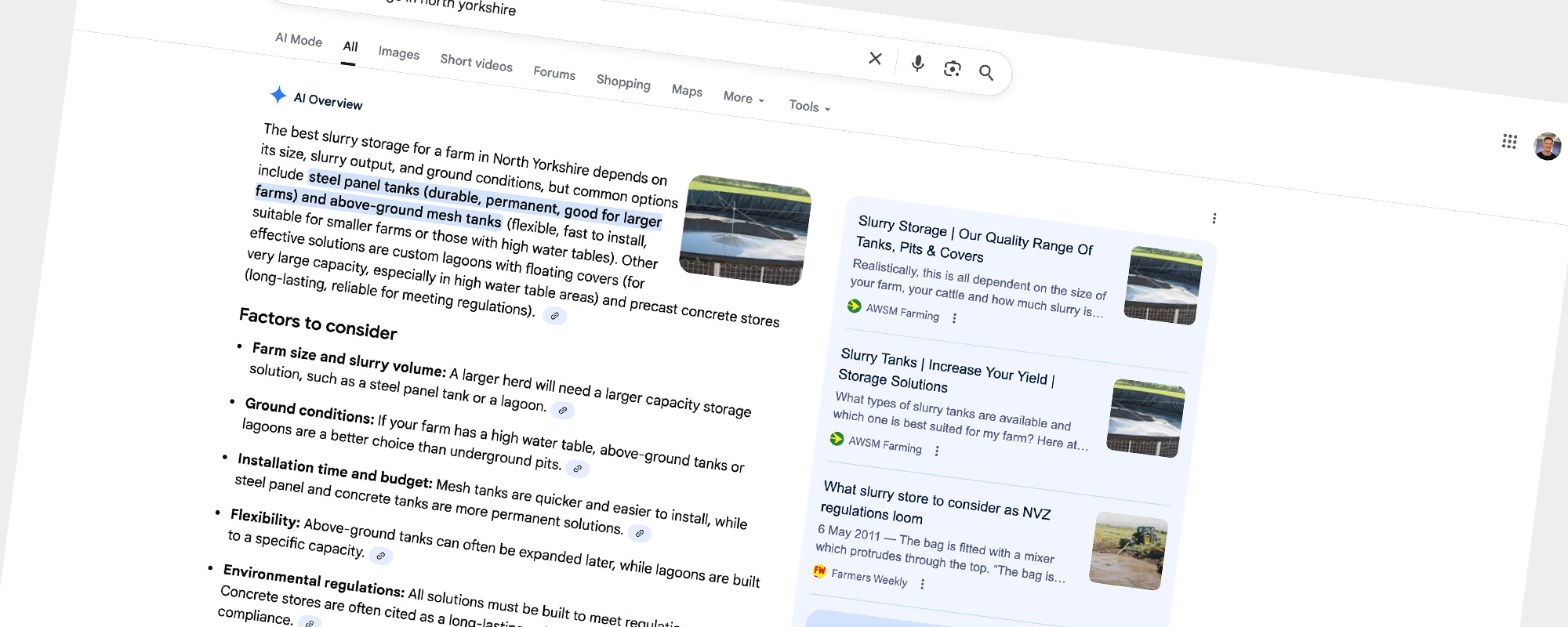Open the Google apps grid icon
This screenshot has width=1568, height=627.
click(1509, 142)
